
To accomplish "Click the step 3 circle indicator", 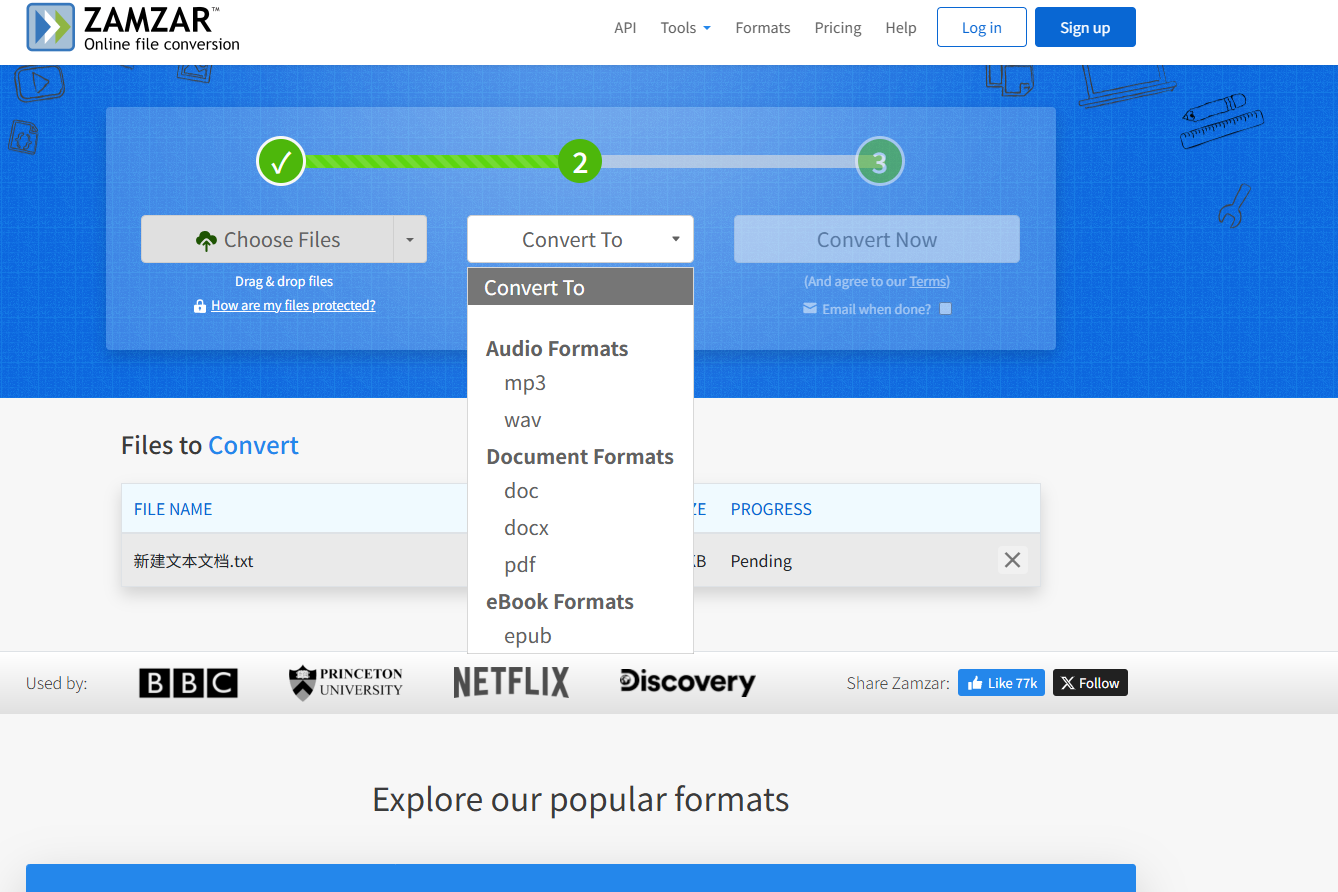I will (879, 162).
